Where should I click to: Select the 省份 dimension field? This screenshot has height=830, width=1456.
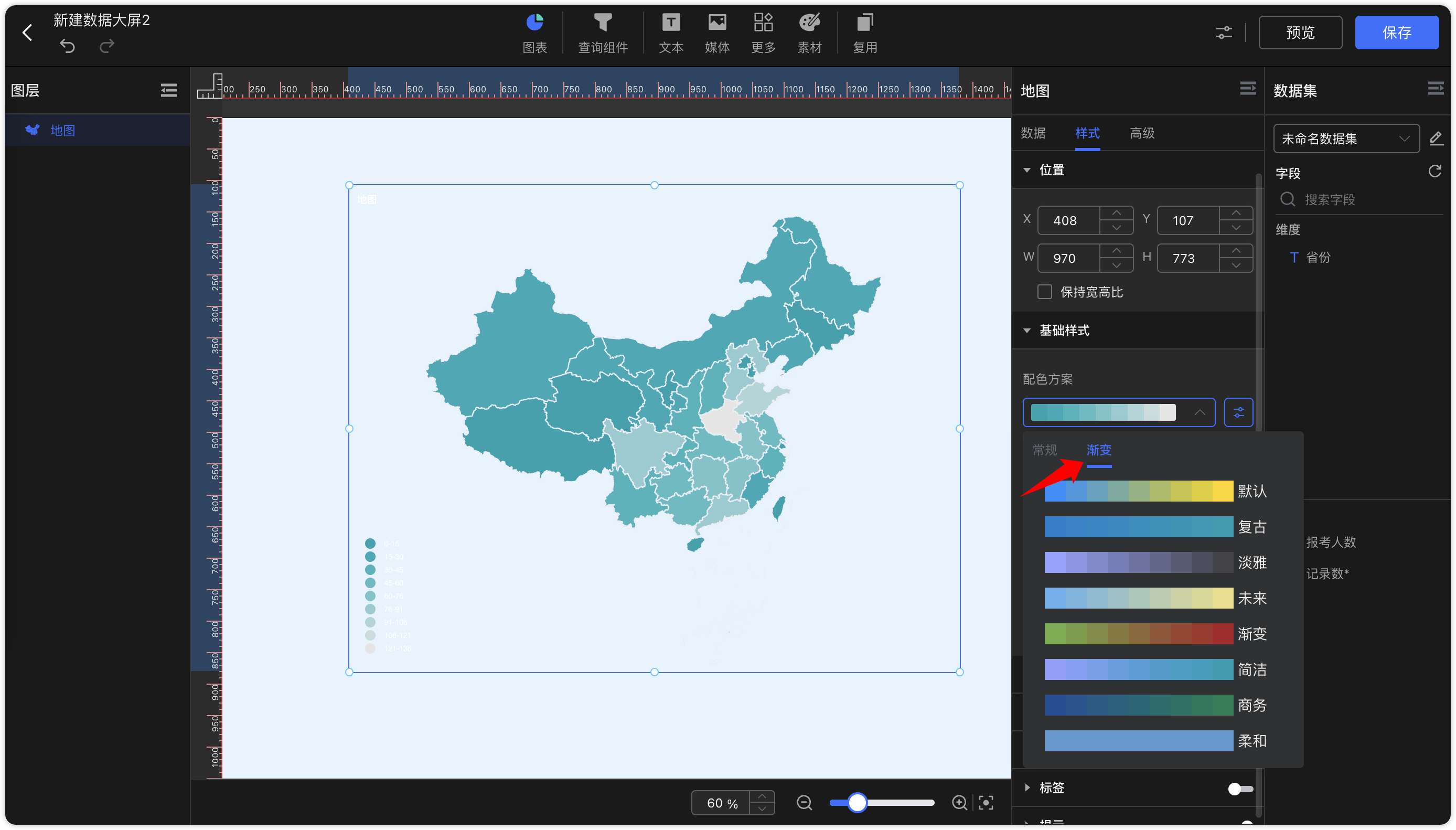pos(1318,257)
